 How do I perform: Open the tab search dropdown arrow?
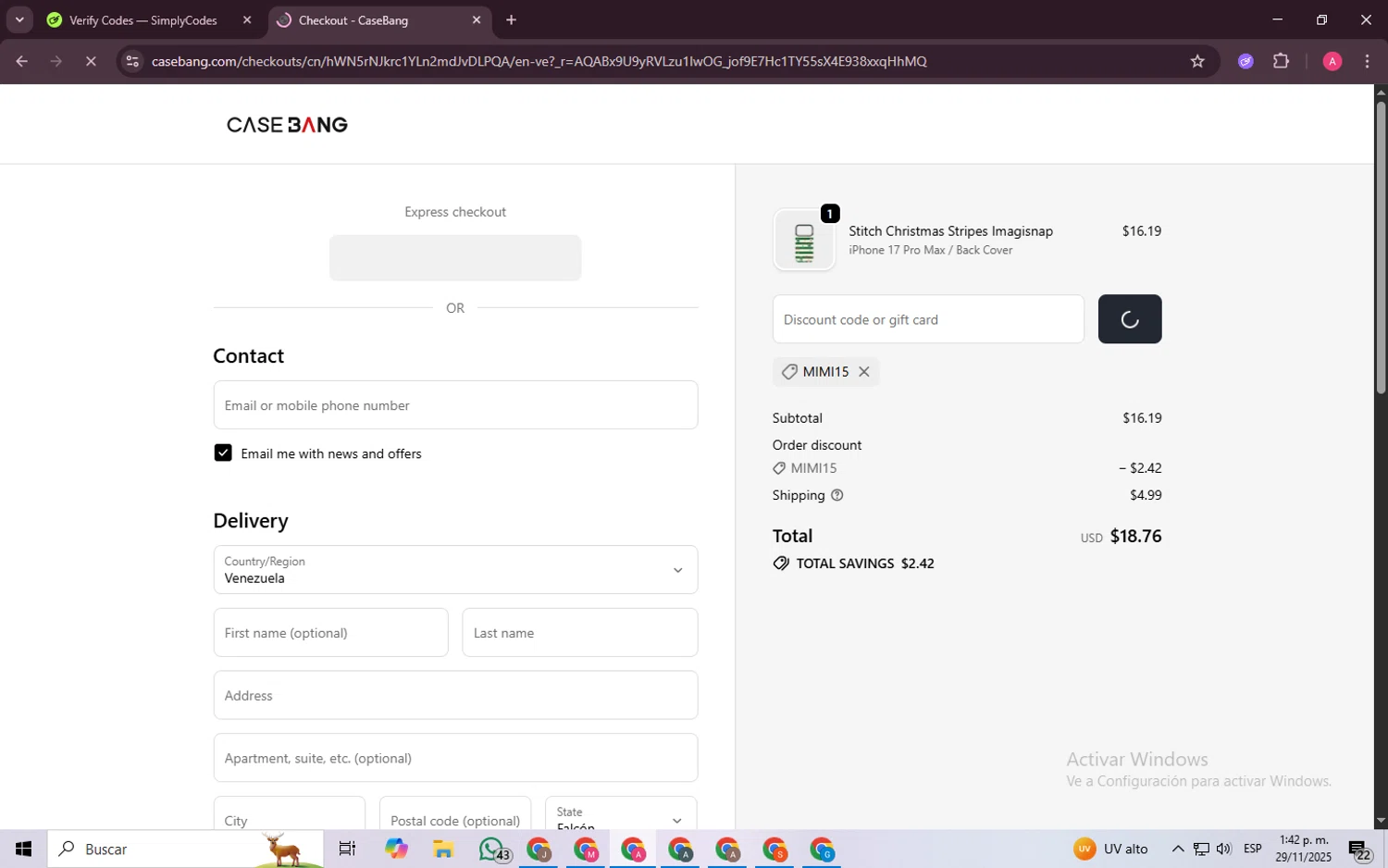[19, 20]
